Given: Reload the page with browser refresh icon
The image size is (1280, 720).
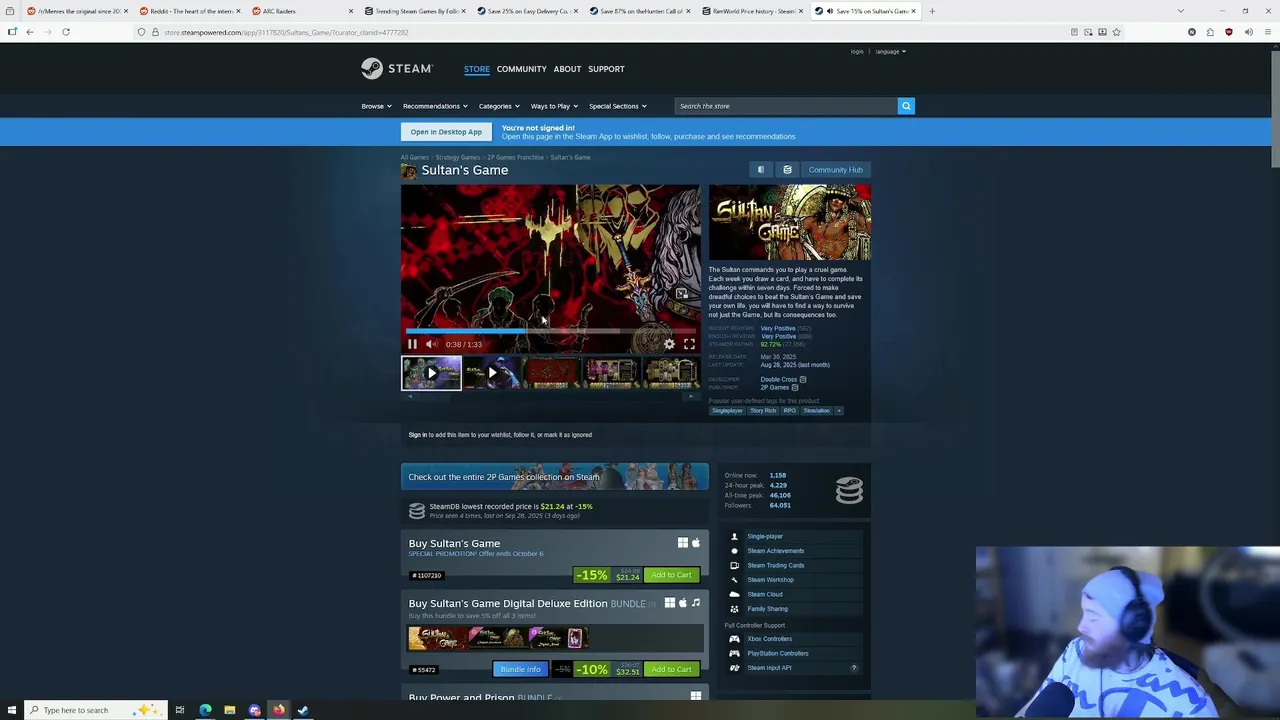Looking at the screenshot, I should [66, 32].
